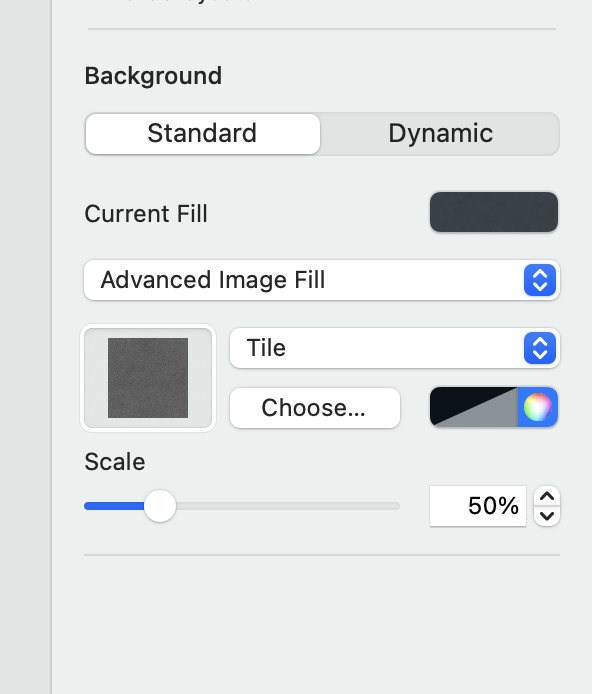Click the black and gray tint color well
592x694 pixels.
click(x=474, y=407)
